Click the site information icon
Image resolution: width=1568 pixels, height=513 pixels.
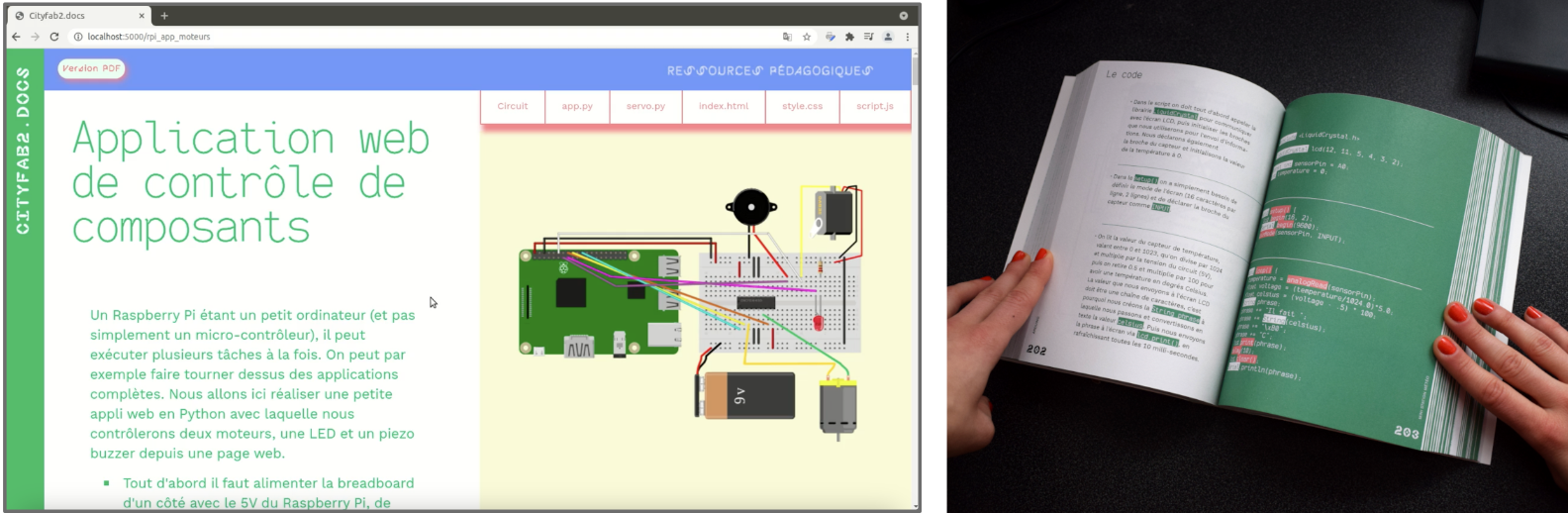point(78,37)
